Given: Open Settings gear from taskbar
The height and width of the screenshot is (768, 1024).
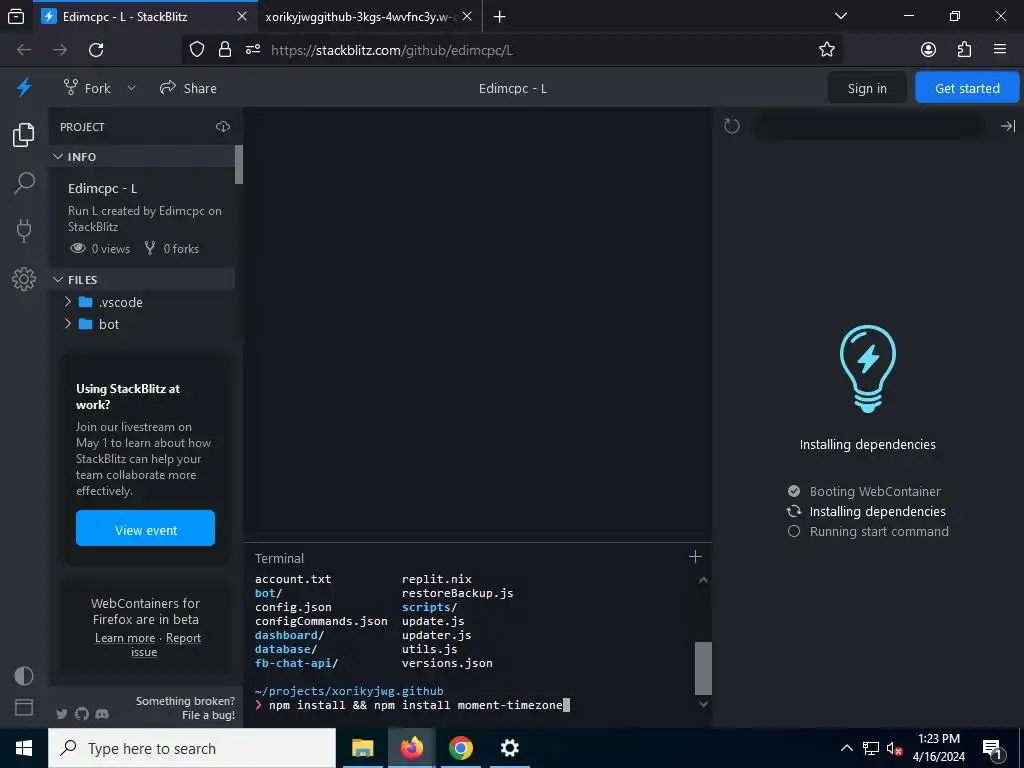Looking at the screenshot, I should coord(509,748).
